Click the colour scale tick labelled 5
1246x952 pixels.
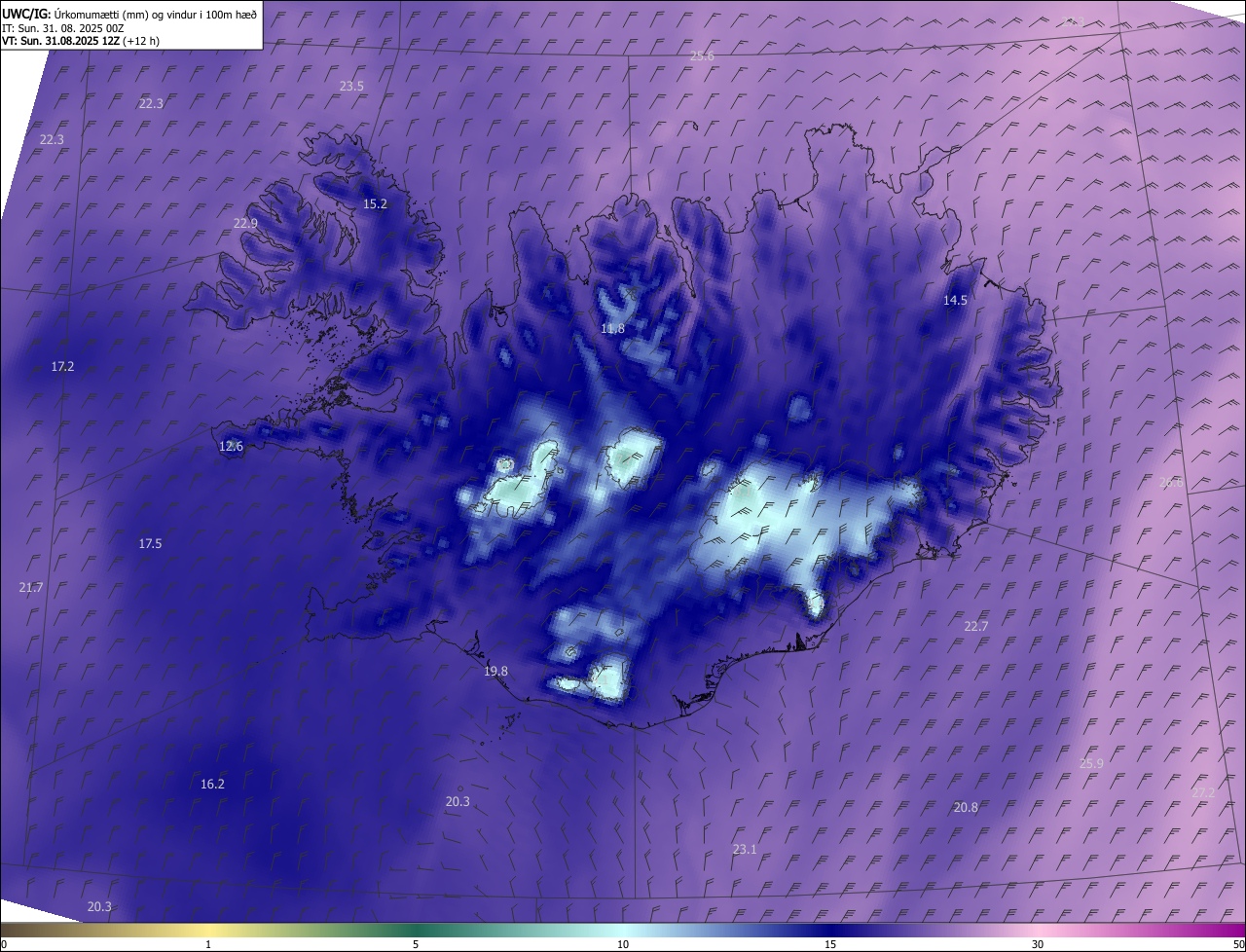(416, 944)
